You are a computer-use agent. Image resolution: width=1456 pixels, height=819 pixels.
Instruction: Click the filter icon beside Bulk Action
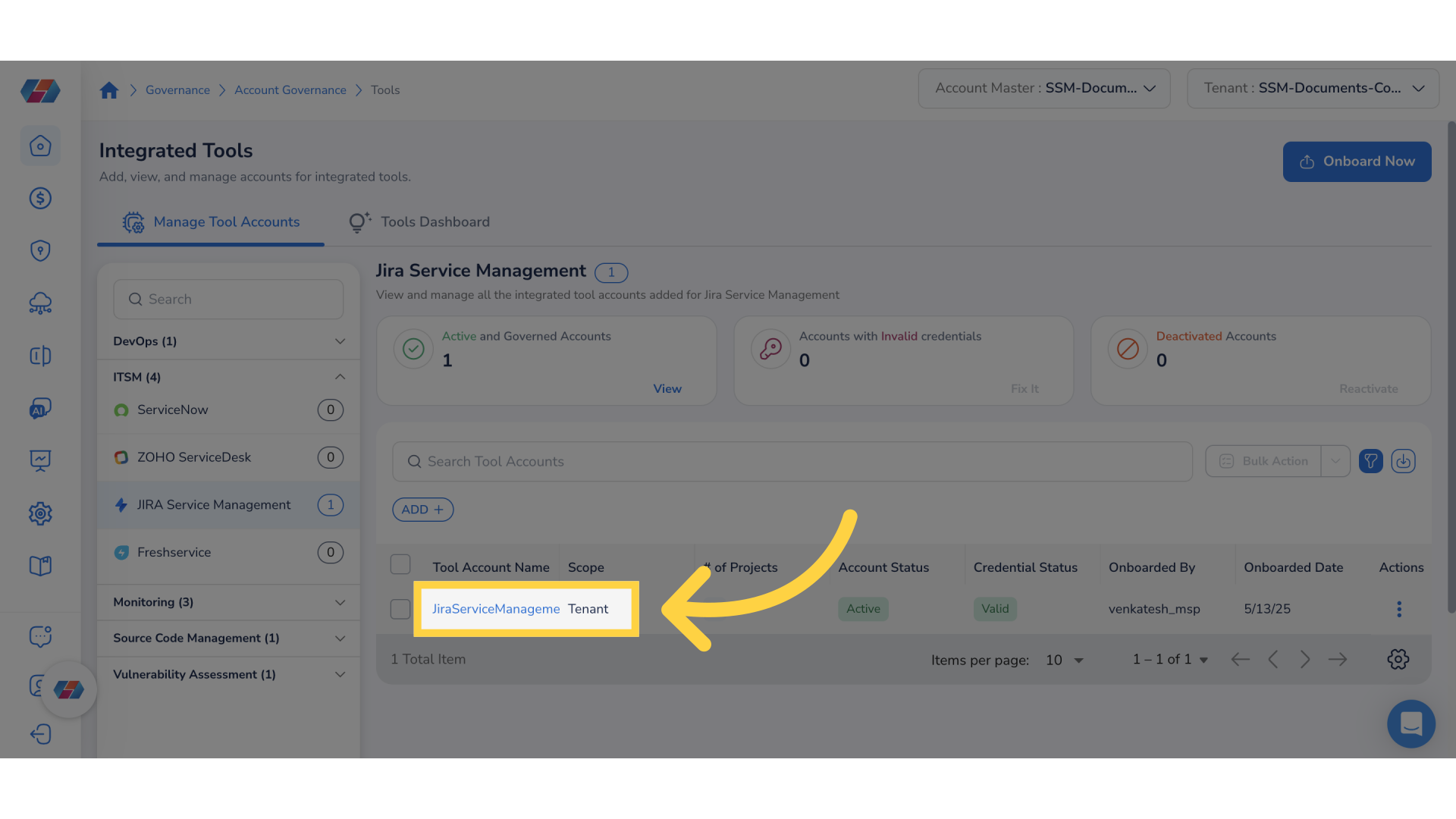click(1371, 461)
